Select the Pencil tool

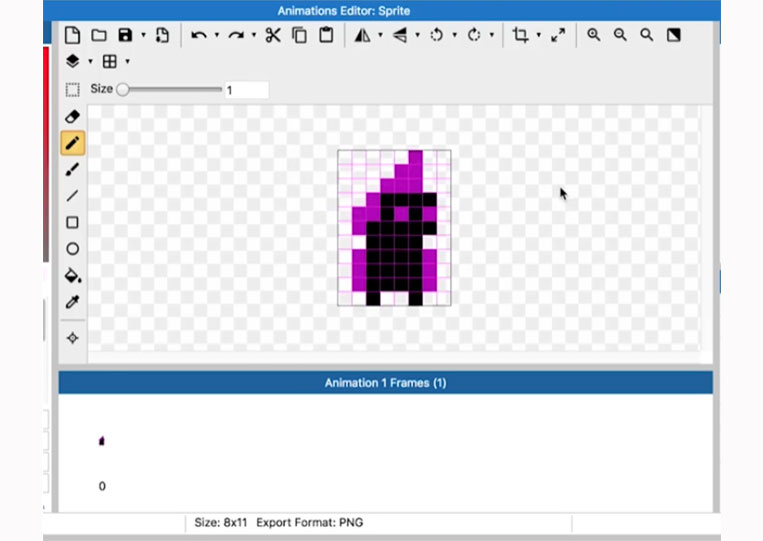coord(73,143)
